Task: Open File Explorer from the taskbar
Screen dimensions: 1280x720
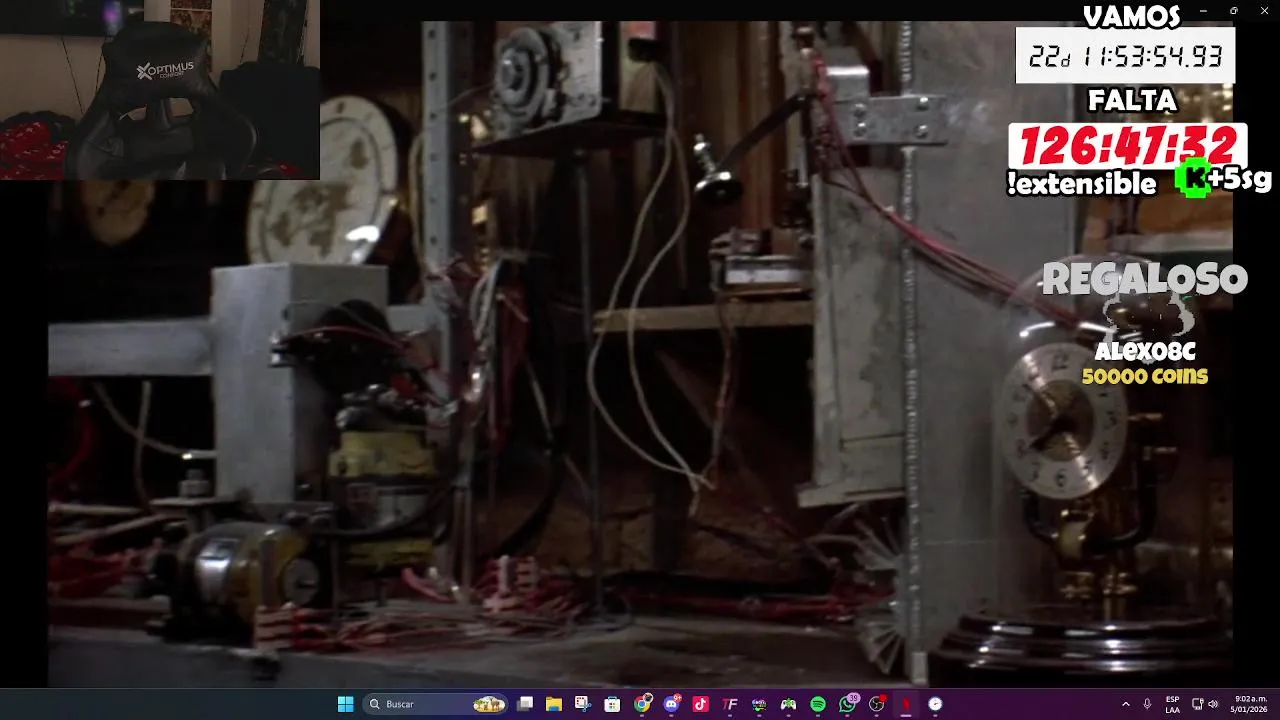Action: (554, 704)
